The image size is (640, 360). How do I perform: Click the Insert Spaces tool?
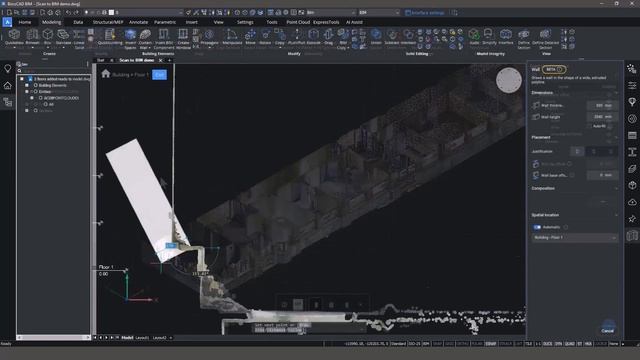pyautogui.click(x=130, y=39)
